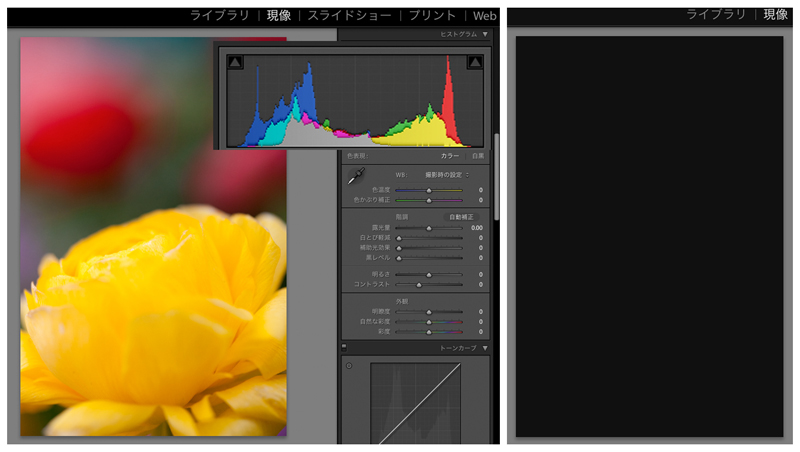
Task: Pick the white balance eyedropper tool
Action: pyautogui.click(x=356, y=176)
